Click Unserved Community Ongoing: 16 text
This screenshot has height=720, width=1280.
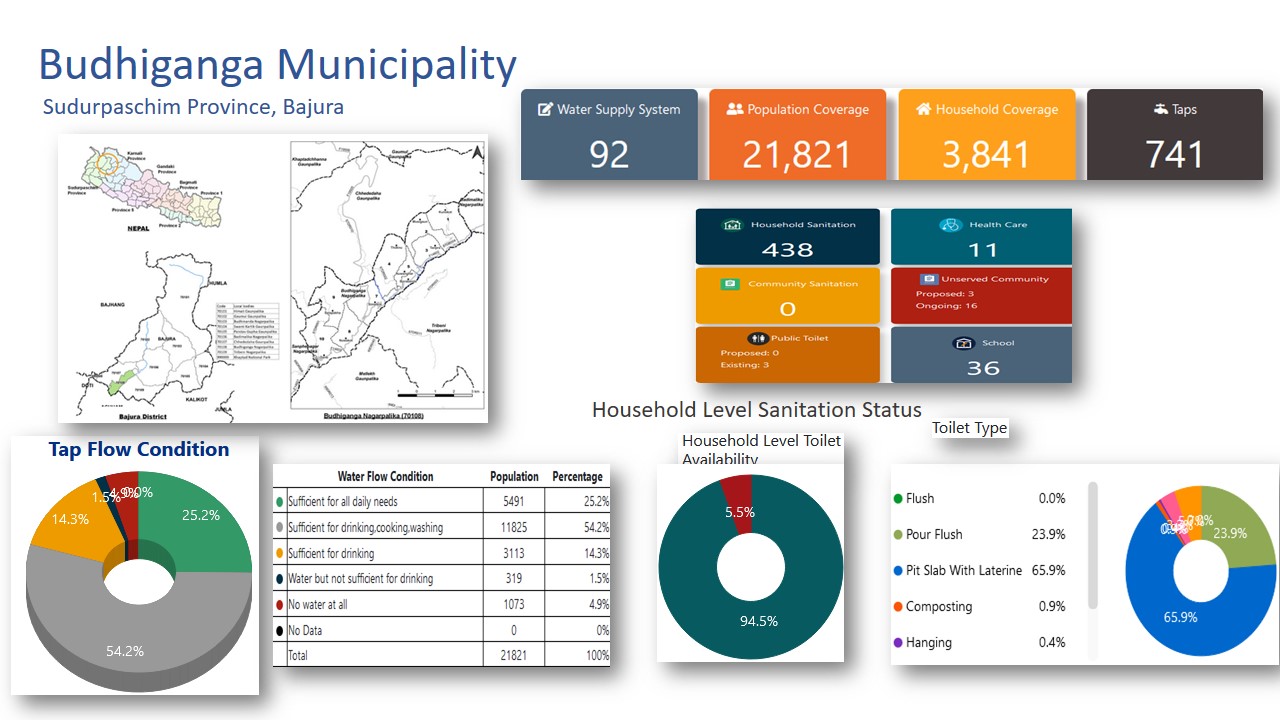click(x=945, y=306)
